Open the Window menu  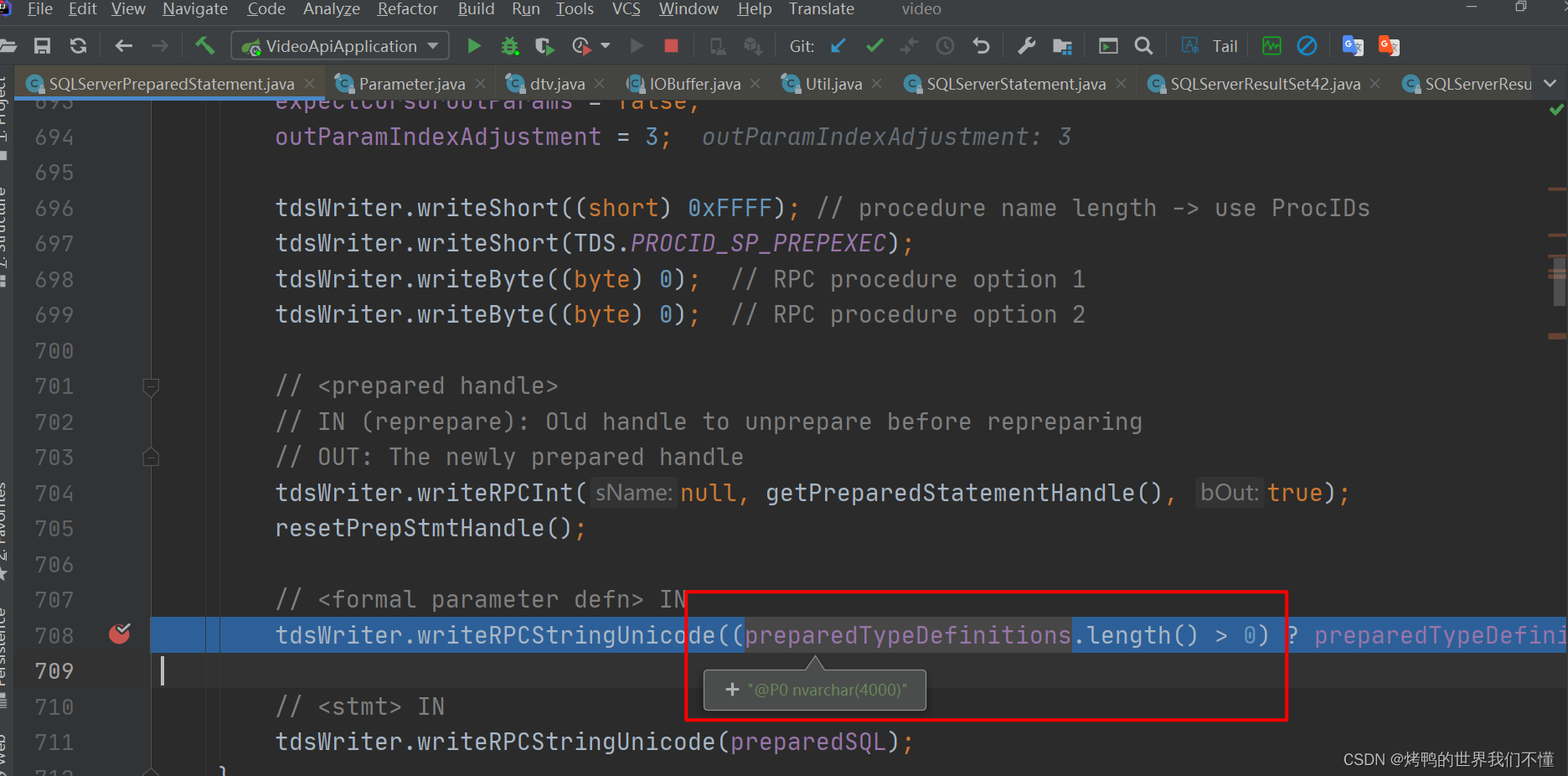(689, 9)
